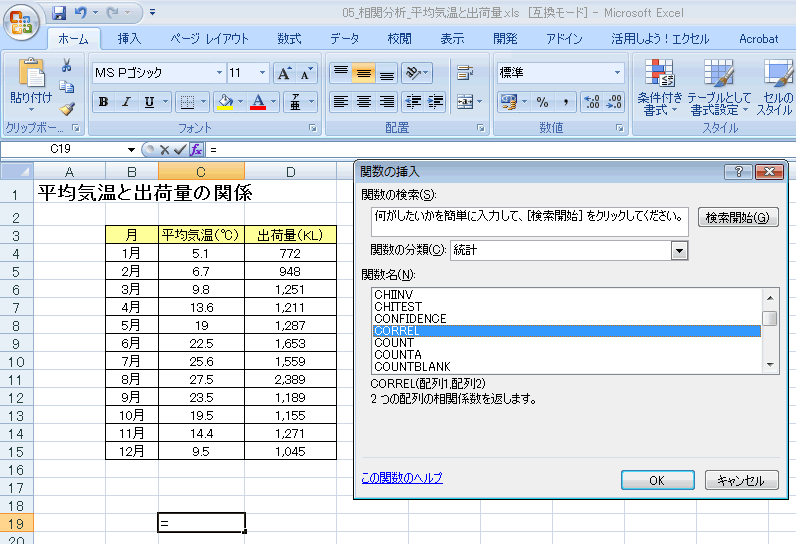
Task: Select COUNTA in the function list
Action: click(398, 355)
